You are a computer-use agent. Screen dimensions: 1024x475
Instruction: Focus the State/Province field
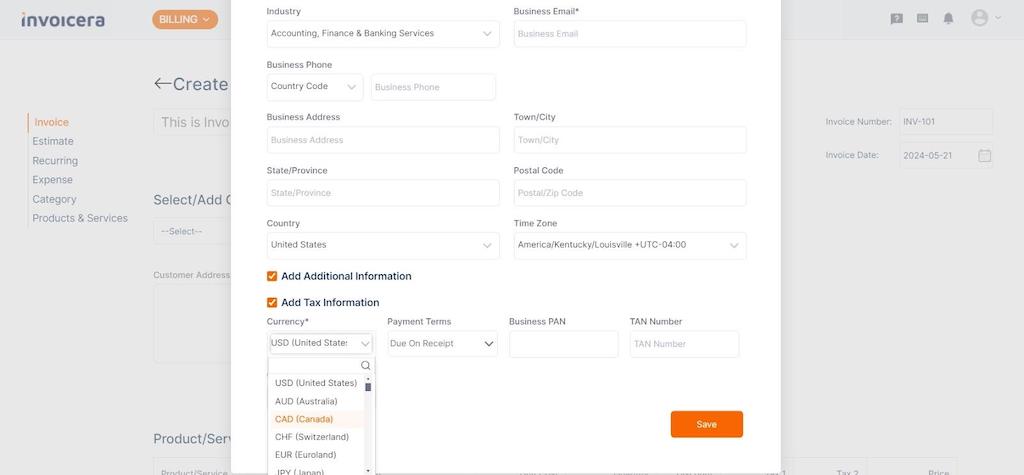click(x=383, y=193)
